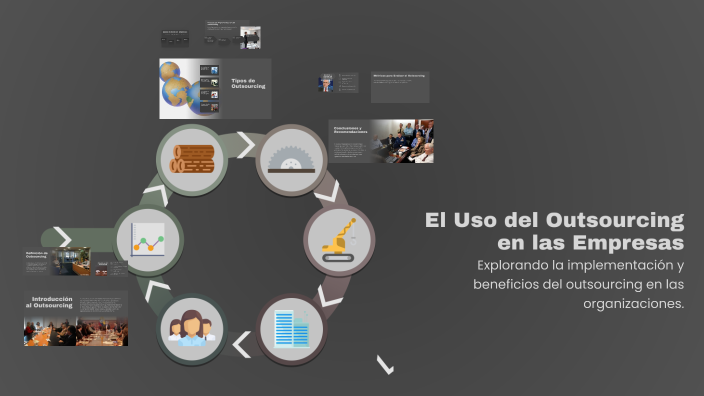This screenshot has width=704, height=396.
Task: Click the "Introducción al Outsourcing" heading text
Action: point(49,302)
